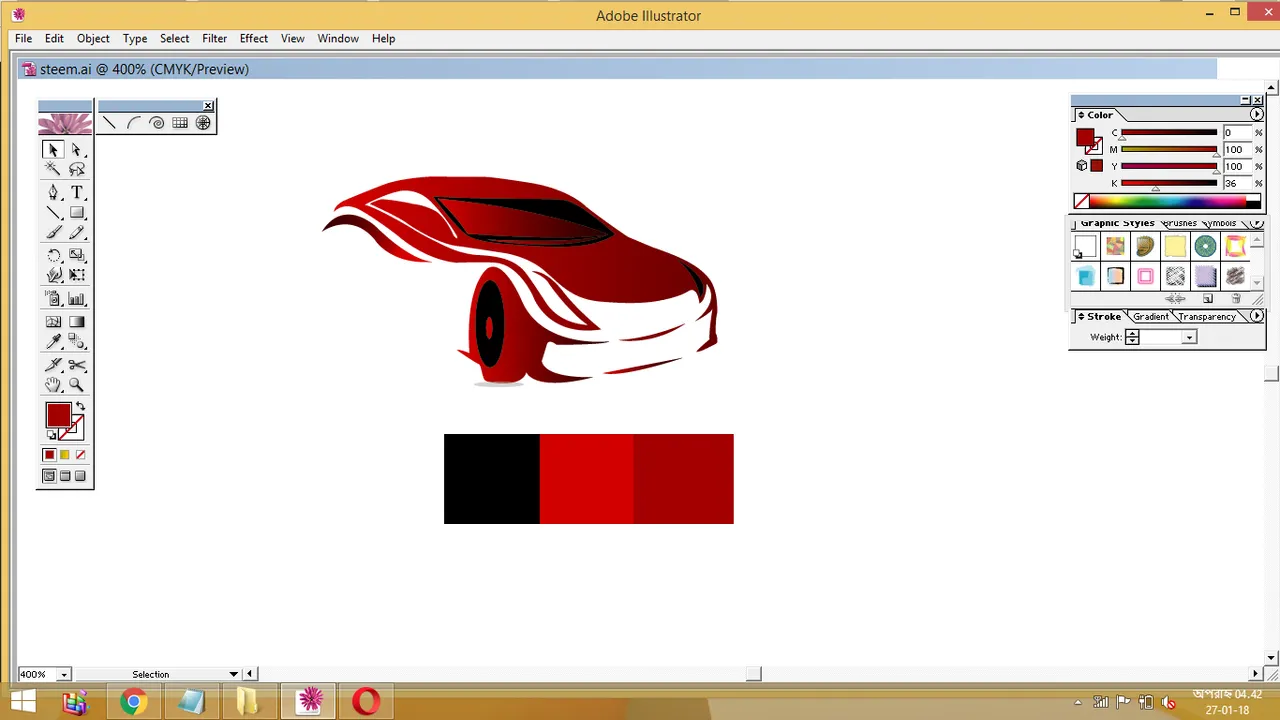The height and width of the screenshot is (720, 1280).
Task: Open Opera browser from taskbar
Action: click(x=366, y=702)
